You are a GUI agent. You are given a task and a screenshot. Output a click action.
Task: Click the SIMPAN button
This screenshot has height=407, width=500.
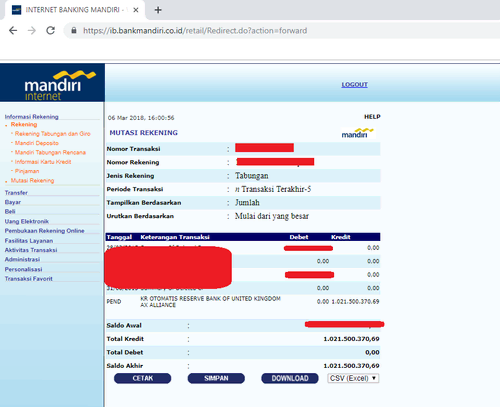(x=216, y=378)
